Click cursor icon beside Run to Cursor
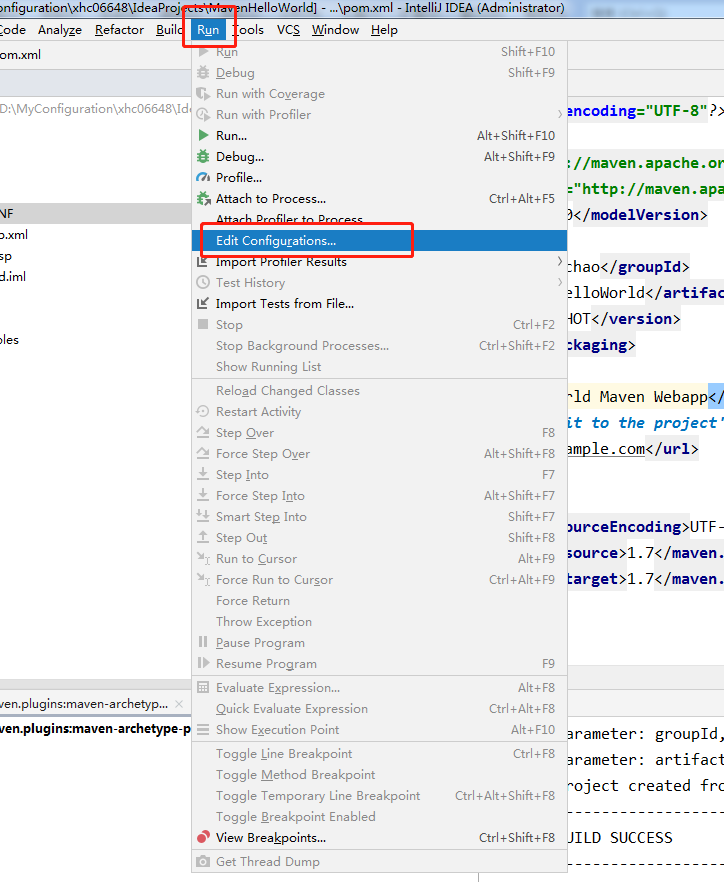Viewport: 724px width, 882px height. click(x=203, y=558)
